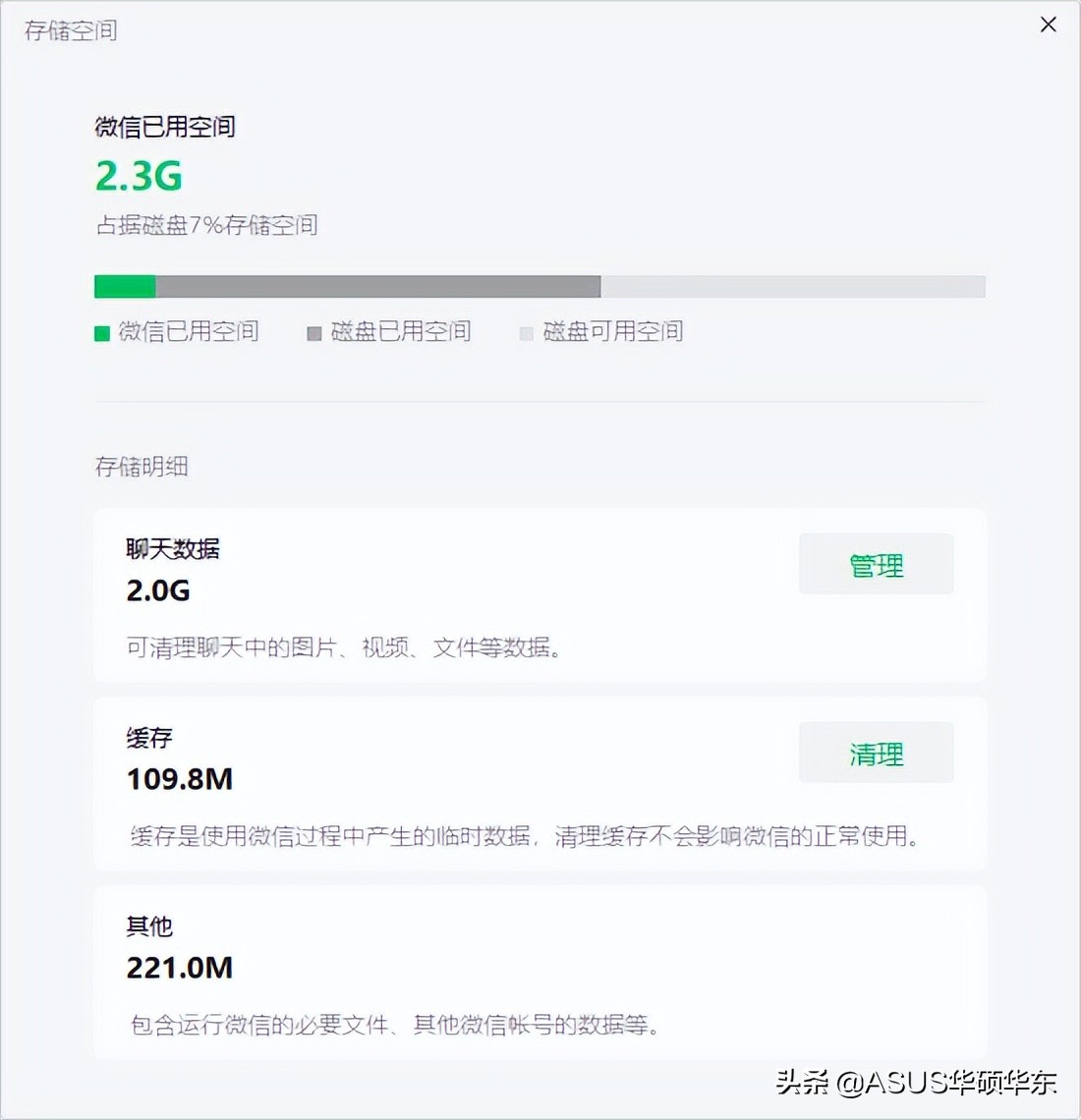
Task: Expand the 缓存 details card
Action: 540,783
